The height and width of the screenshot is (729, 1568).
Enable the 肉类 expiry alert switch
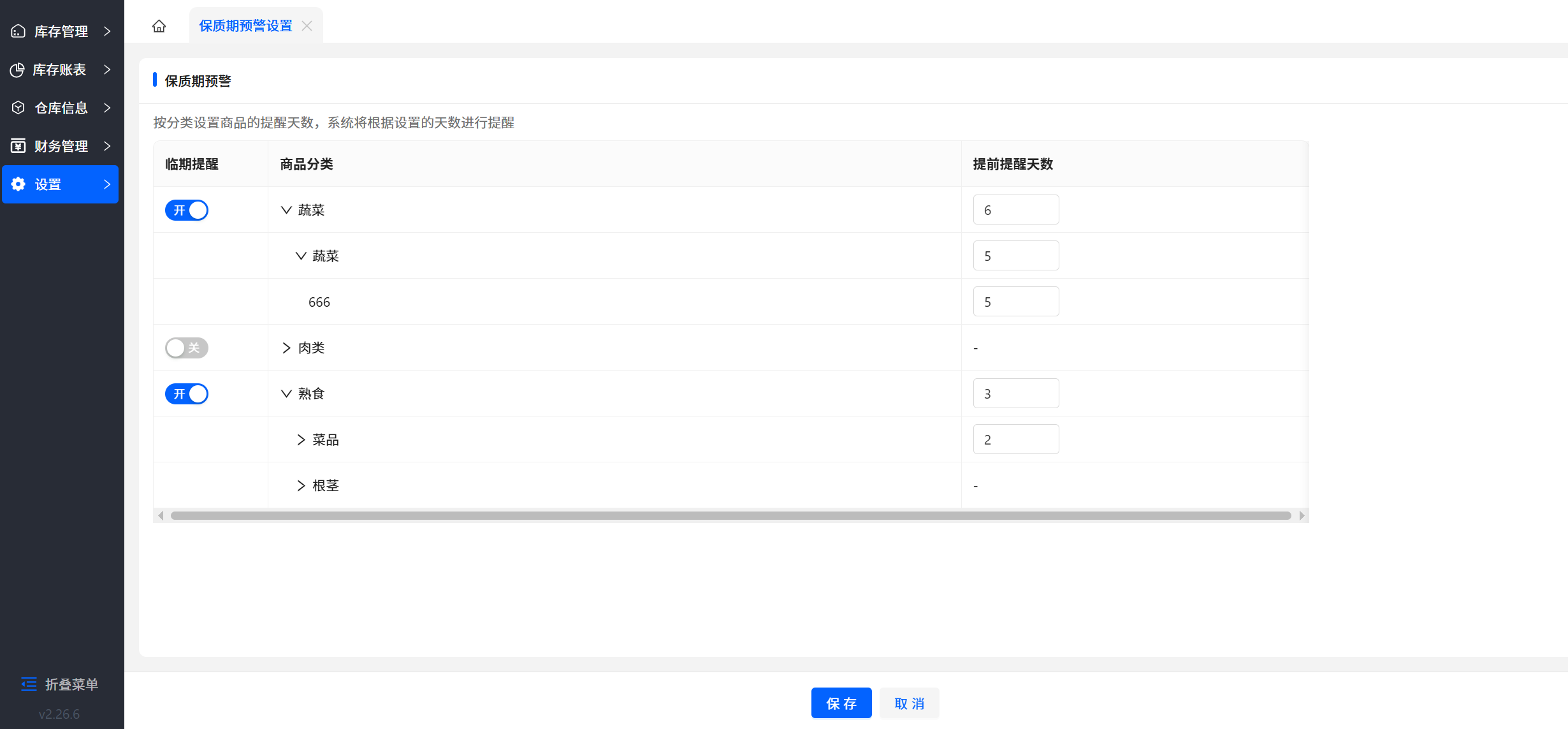(x=187, y=348)
